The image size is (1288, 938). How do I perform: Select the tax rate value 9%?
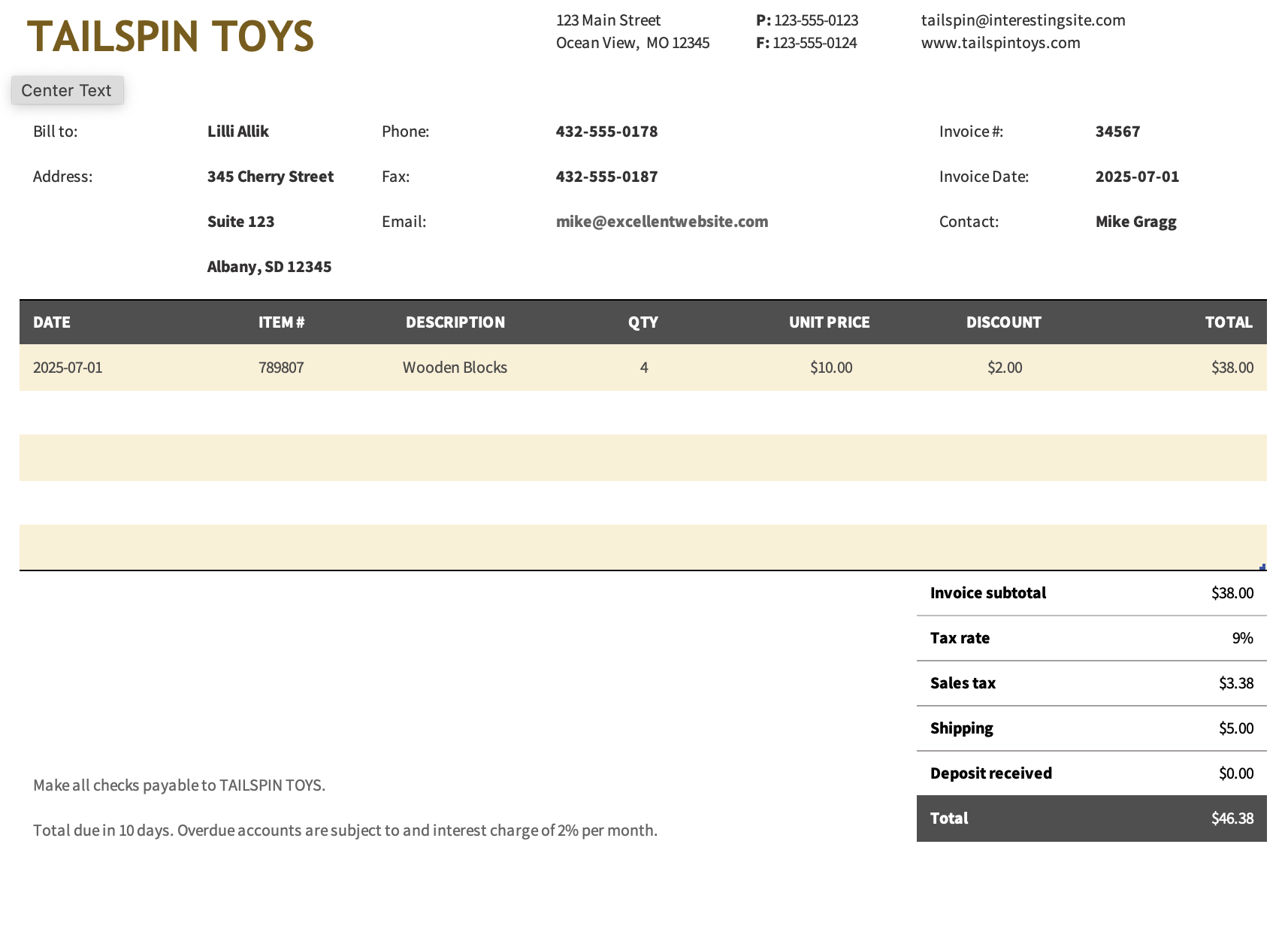pyautogui.click(x=1243, y=638)
